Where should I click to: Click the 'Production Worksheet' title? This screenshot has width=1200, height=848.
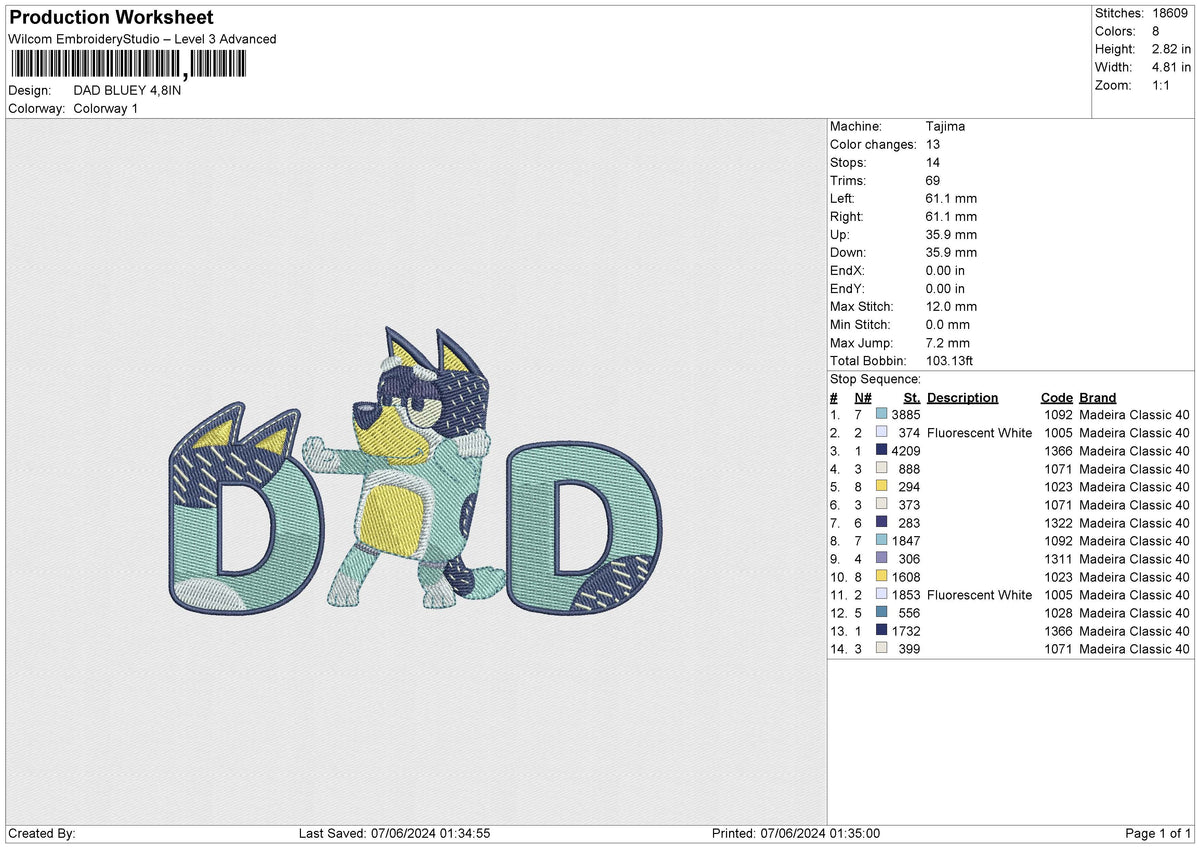(x=111, y=18)
